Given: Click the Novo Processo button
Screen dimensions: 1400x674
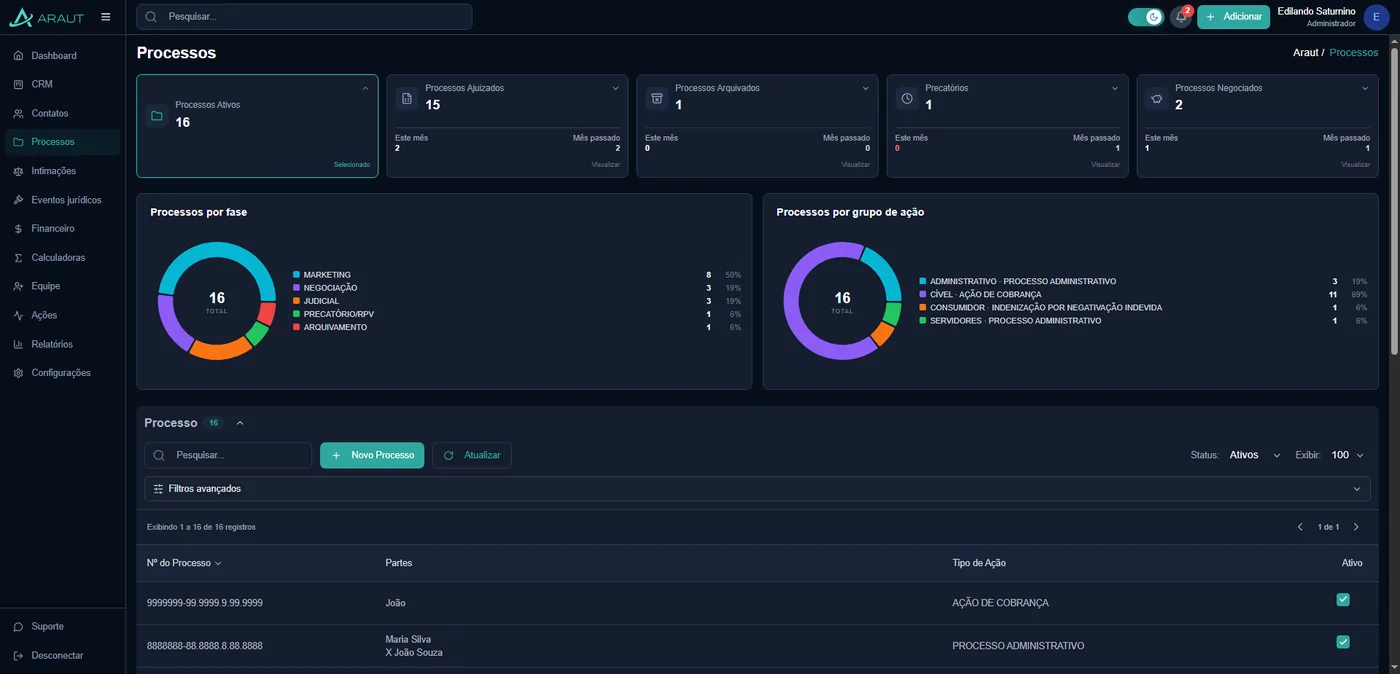Looking at the screenshot, I should pos(372,455).
